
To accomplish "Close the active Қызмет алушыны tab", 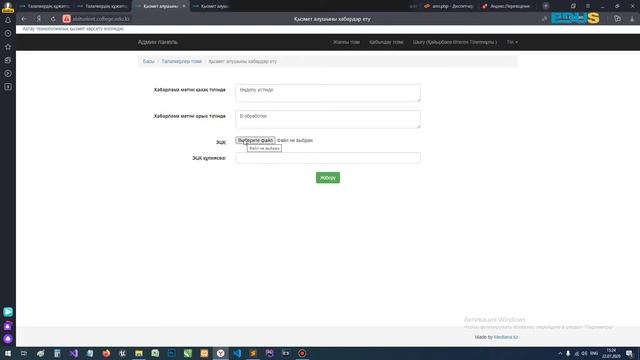I will tap(184, 6).
